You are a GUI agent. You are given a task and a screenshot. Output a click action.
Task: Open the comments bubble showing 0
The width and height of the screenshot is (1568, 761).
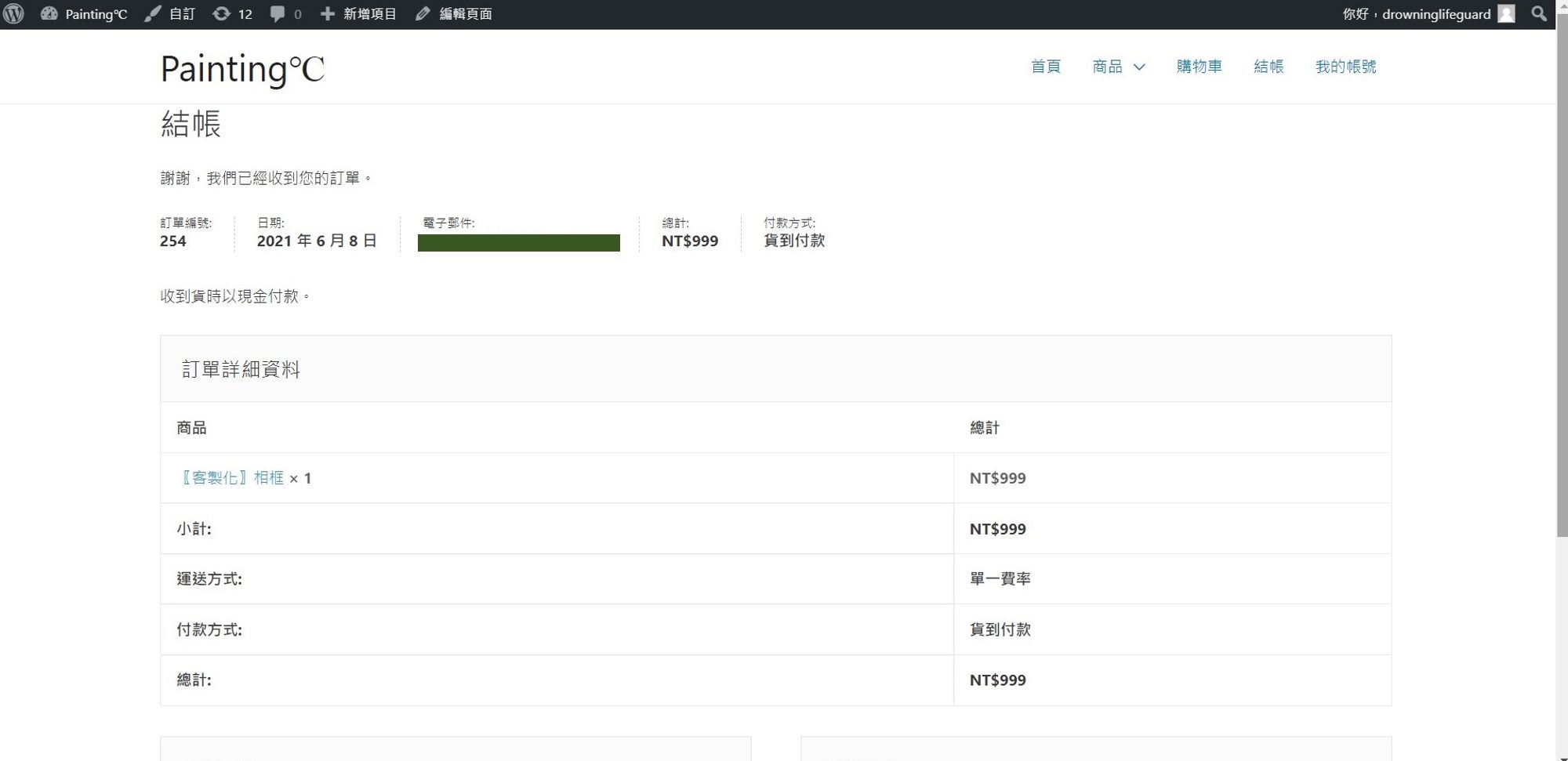[285, 14]
